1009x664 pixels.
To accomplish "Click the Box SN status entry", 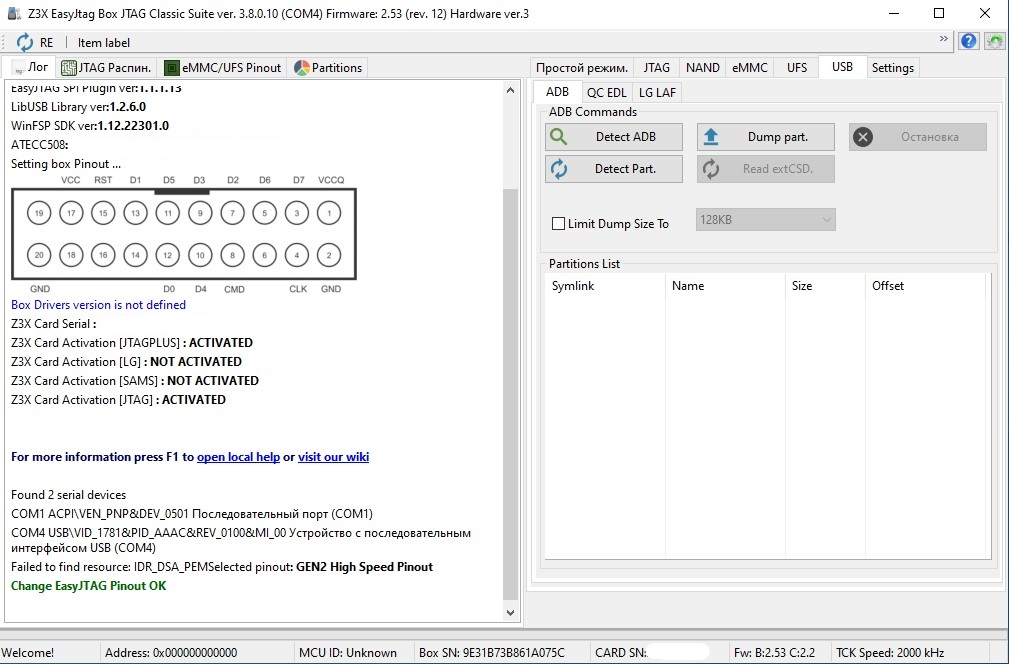I will point(492,652).
